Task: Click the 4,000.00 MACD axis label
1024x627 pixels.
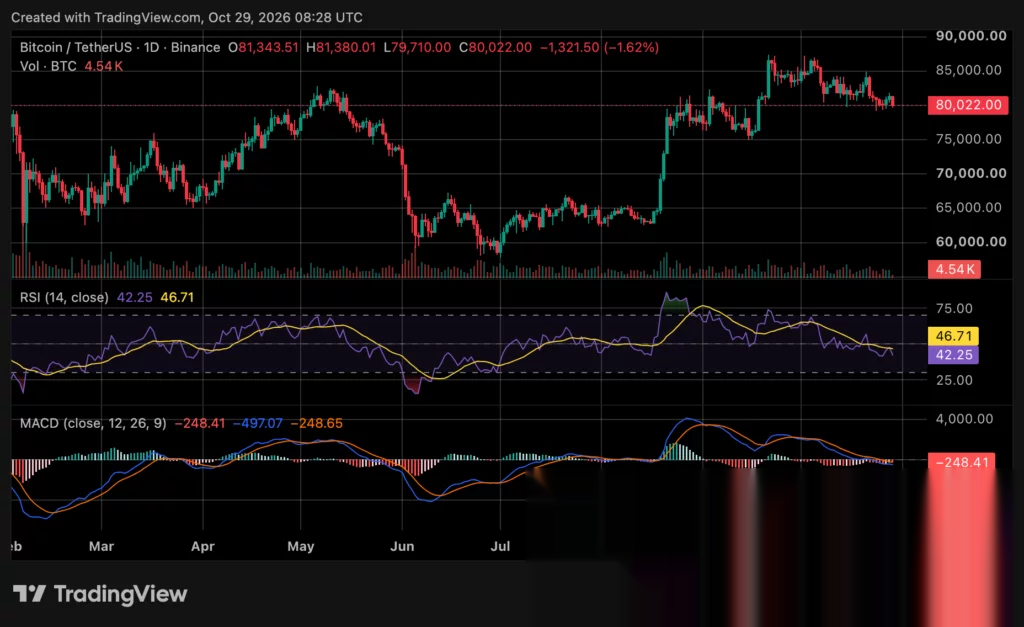Action: click(x=964, y=419)
